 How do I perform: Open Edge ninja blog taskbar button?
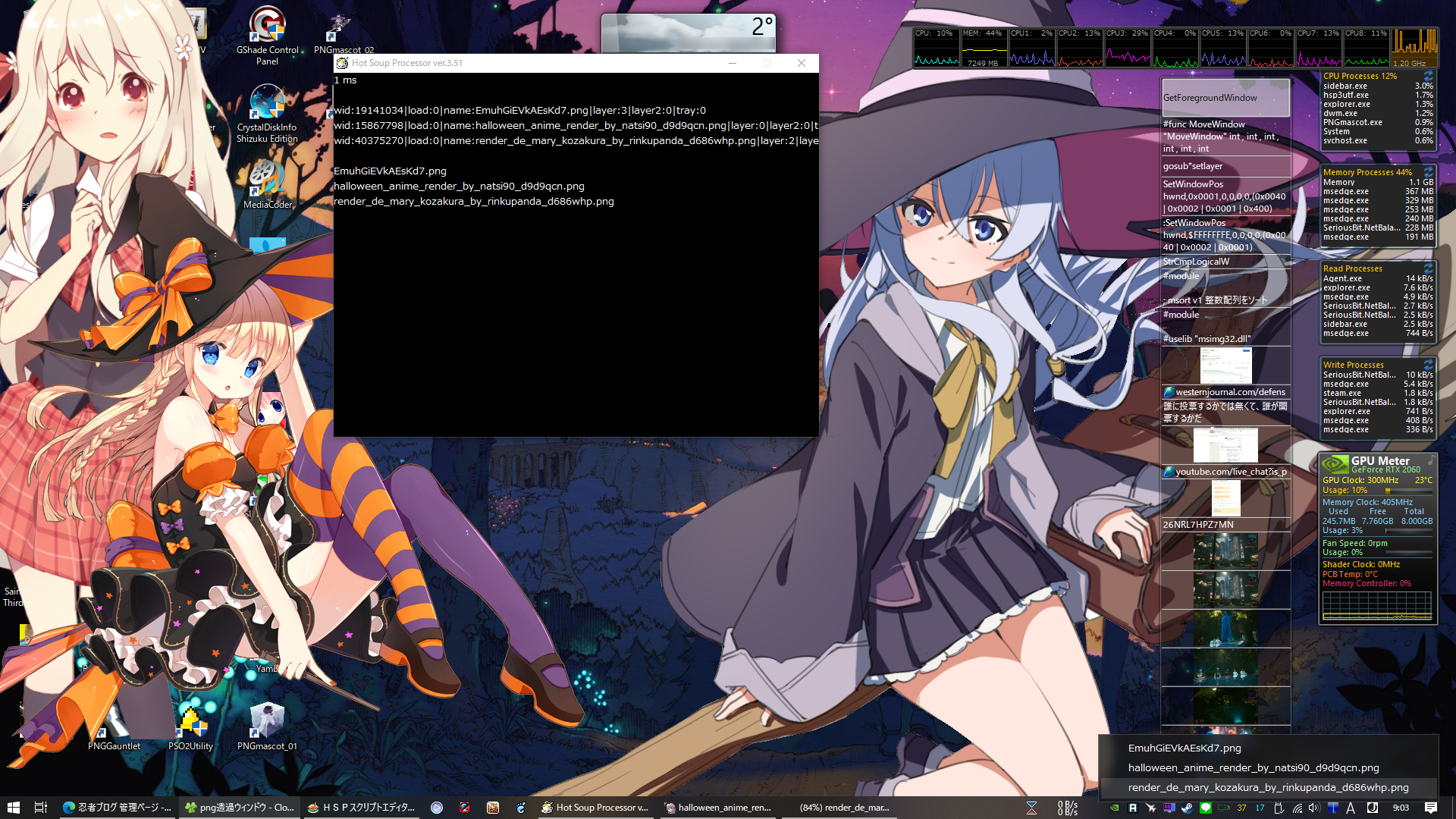[118, 808]
